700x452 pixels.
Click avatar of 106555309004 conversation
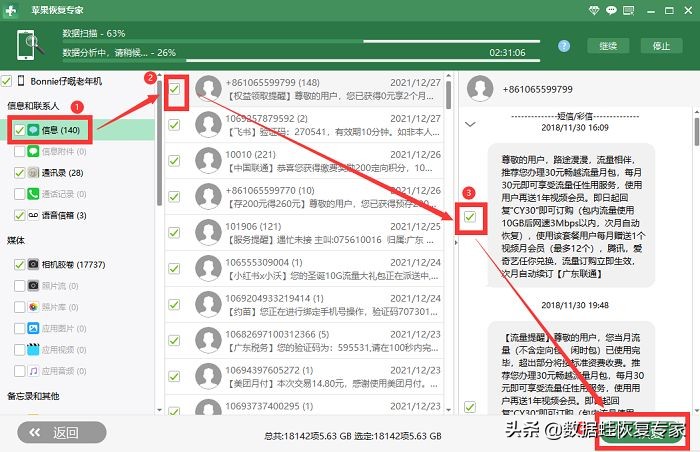208,268
